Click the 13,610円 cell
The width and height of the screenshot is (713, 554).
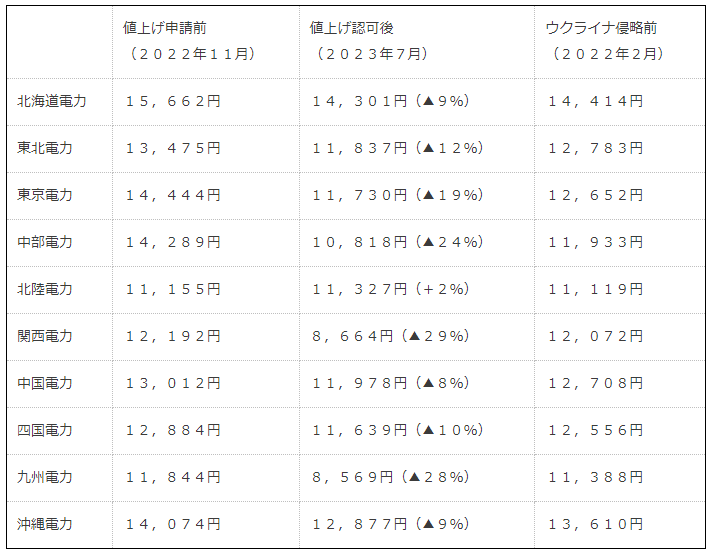pos(596,524)
